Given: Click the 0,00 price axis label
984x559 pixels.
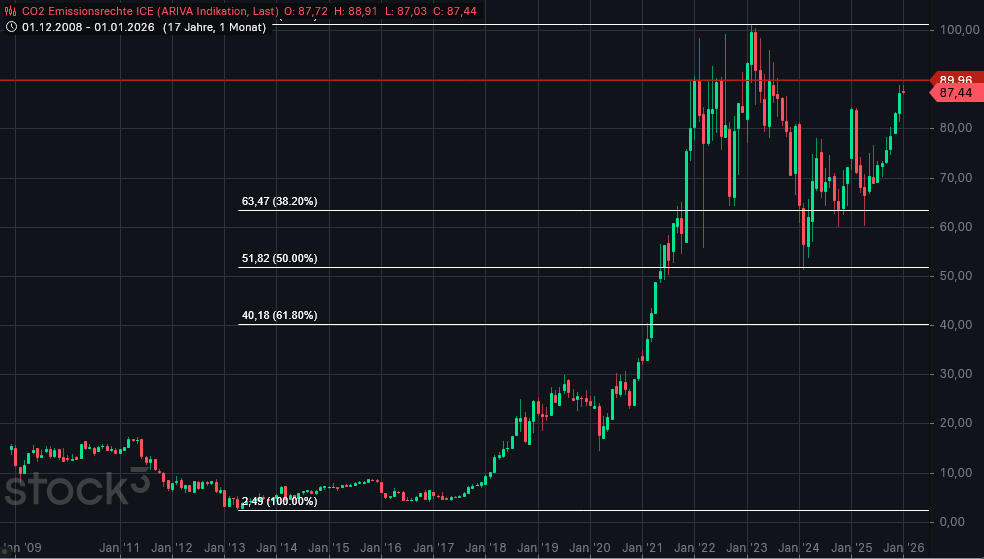Looking at the screenshot, I should [x=956, y=521].
